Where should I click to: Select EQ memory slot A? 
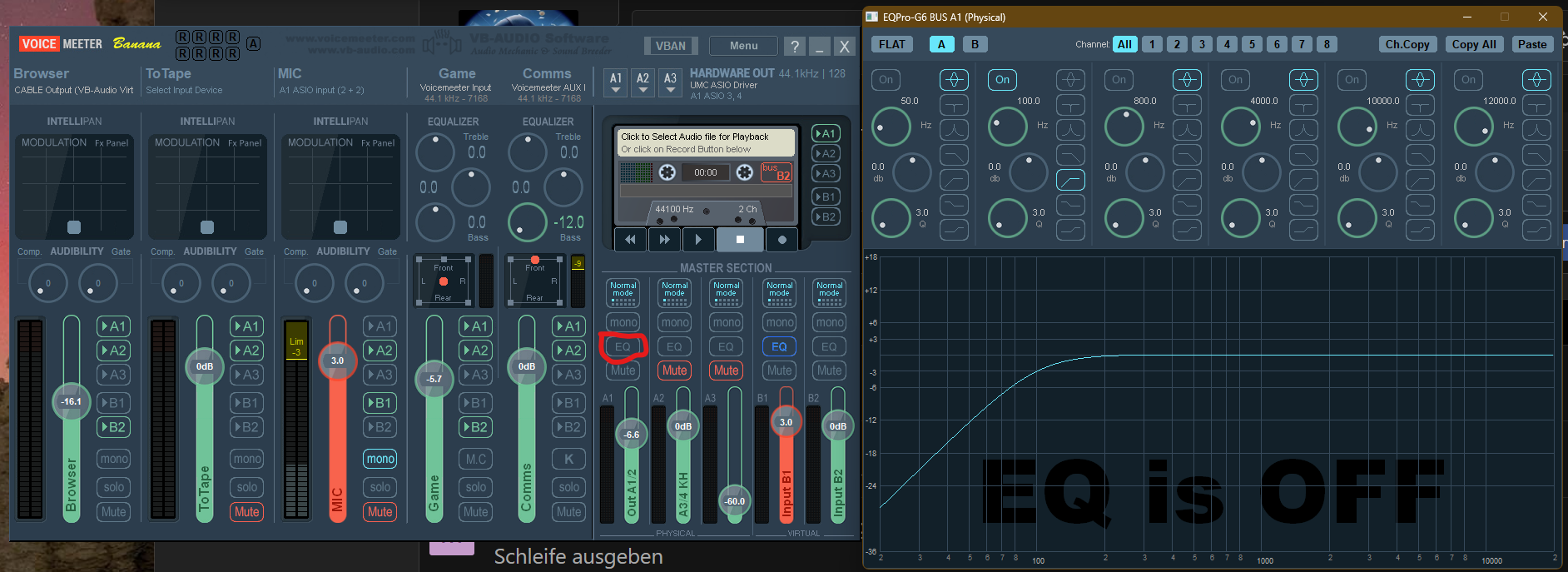coord(941,44)
